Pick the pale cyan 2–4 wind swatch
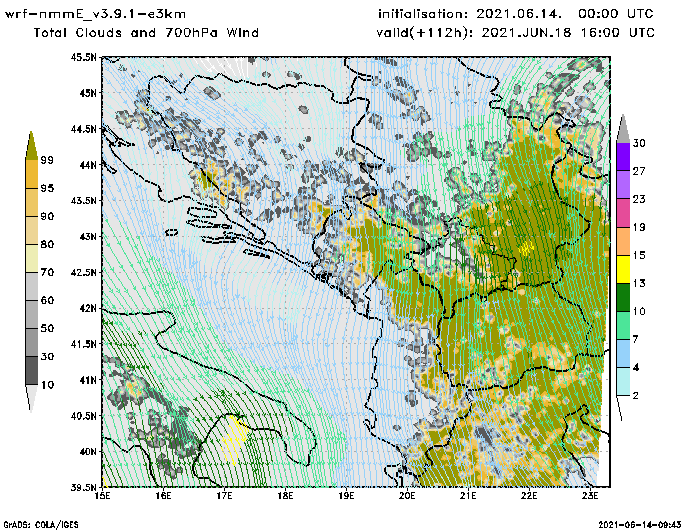 623,382
